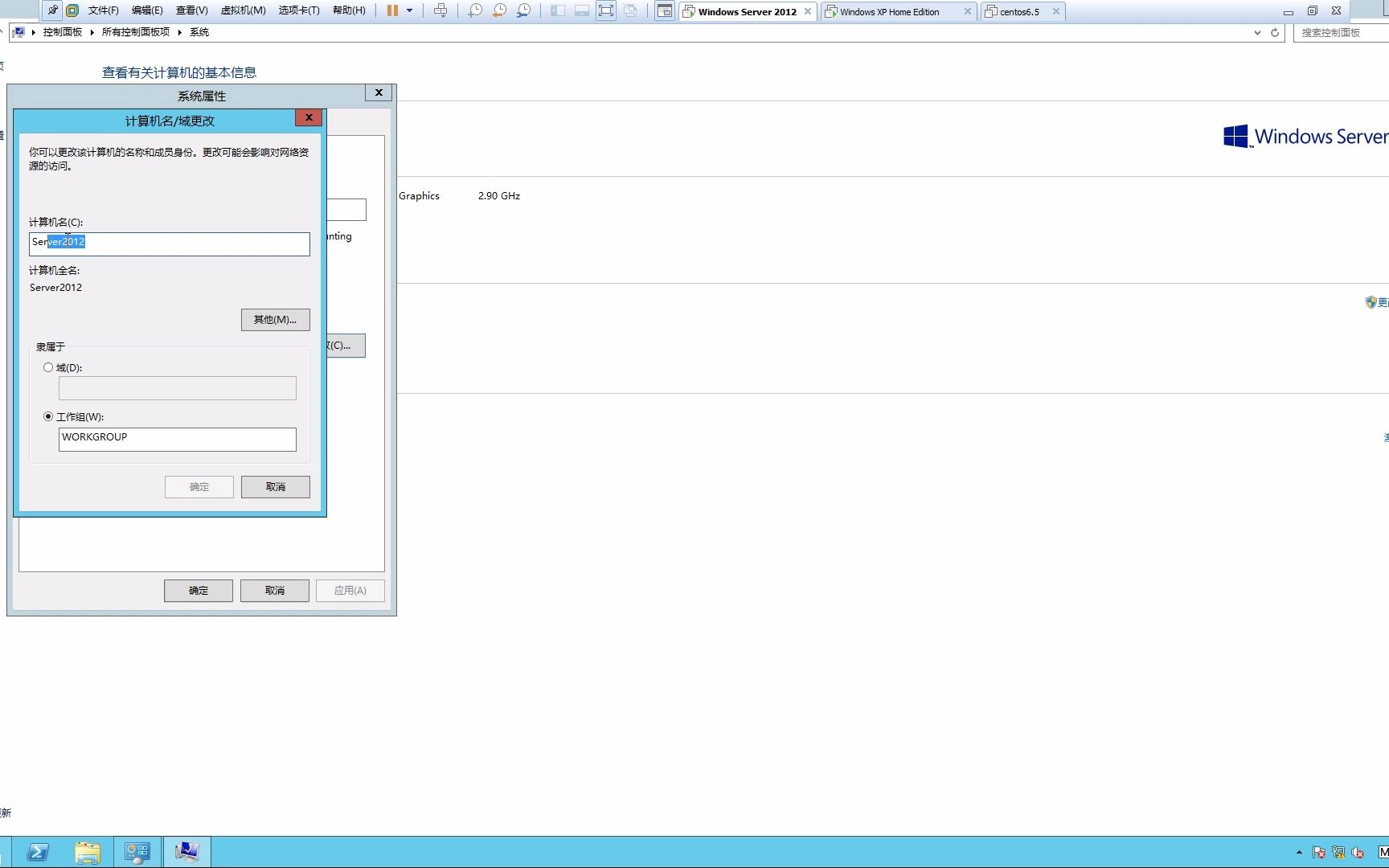Viewport: 1389px width, 868px height.
Task: Open the 文件(F) menu
Action: (103, 10)
